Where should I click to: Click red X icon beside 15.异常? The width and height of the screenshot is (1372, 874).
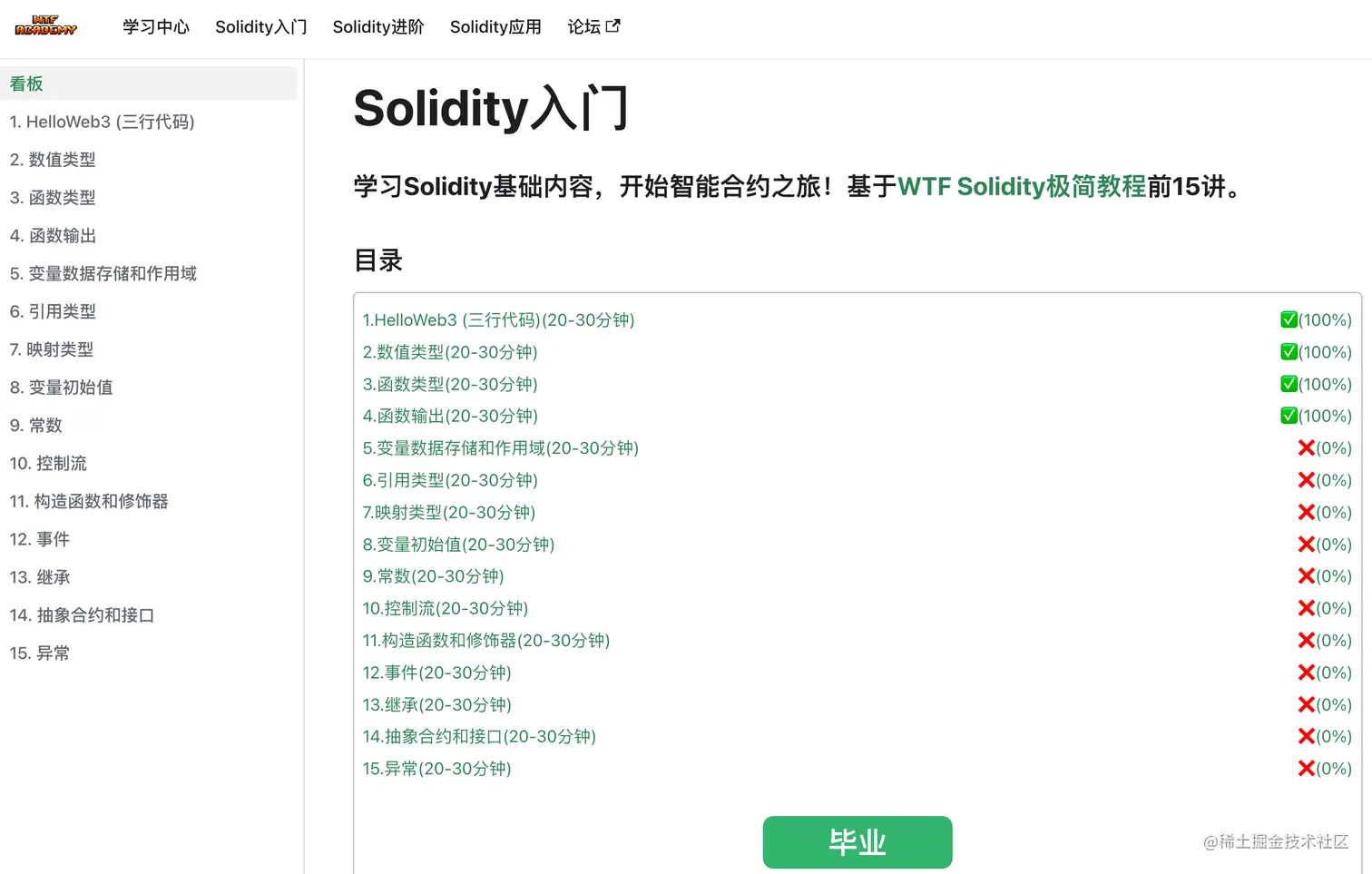(1306, 768)
